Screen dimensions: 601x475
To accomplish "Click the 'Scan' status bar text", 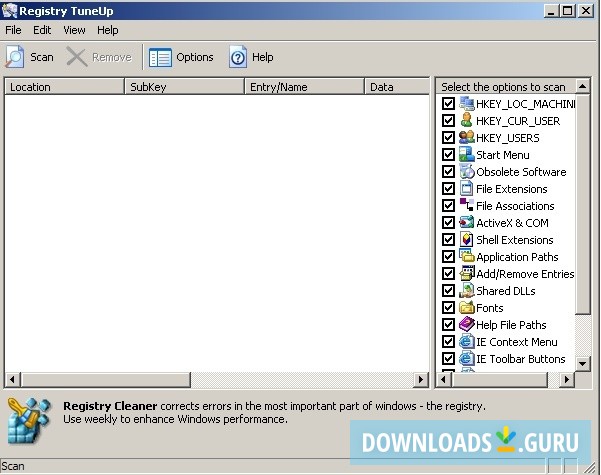I will [x=13, y=466].
